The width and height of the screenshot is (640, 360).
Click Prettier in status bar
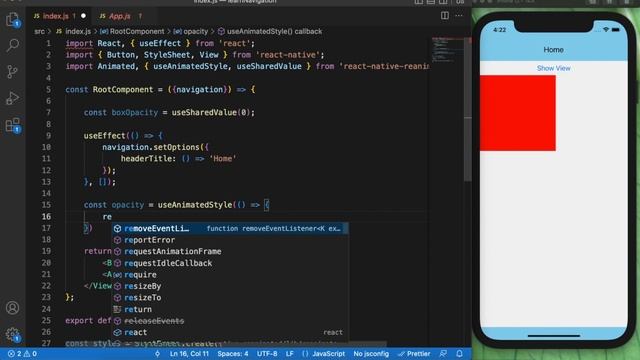(x=414, y=353)
